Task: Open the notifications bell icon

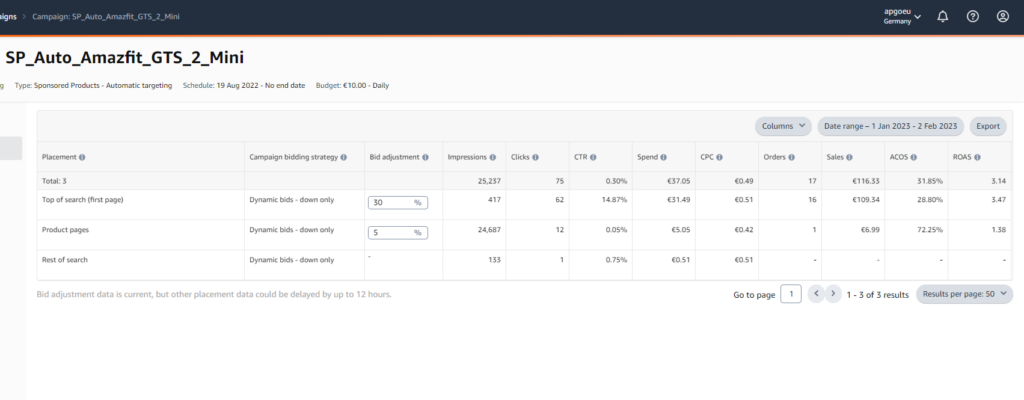Action: coord(942,17)
